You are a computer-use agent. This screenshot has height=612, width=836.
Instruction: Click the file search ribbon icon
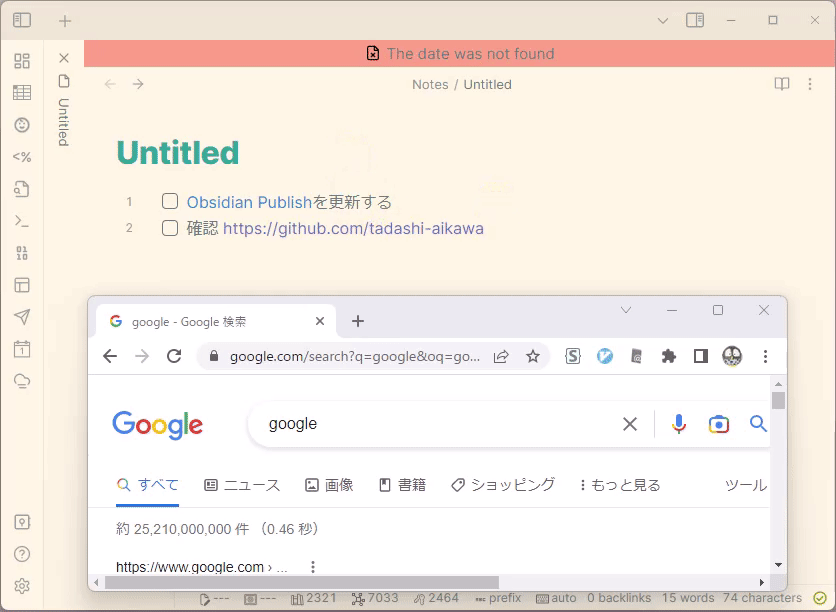pos(22,189)
